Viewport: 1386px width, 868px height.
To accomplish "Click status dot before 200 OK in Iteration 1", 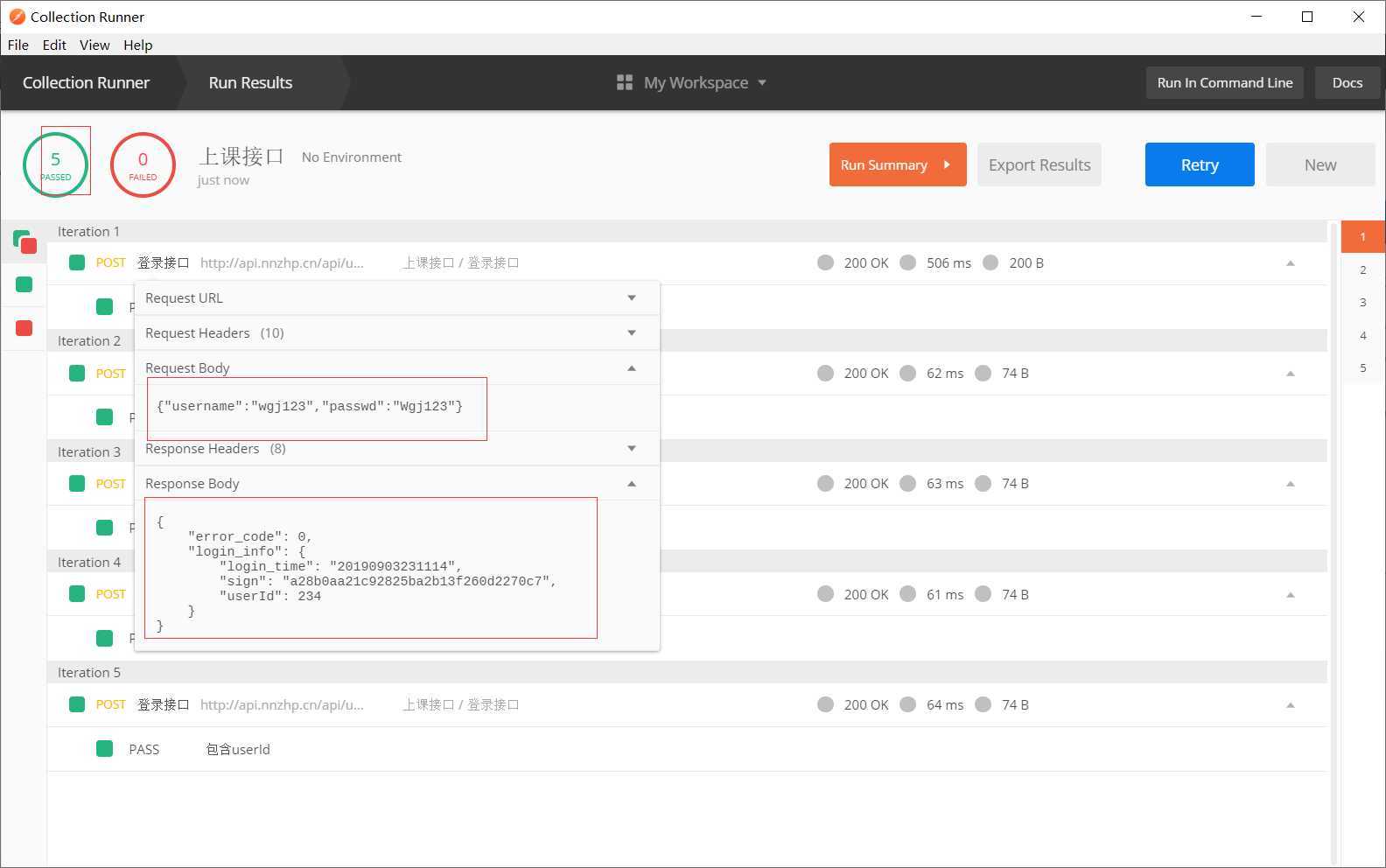I will pos(825,262).
